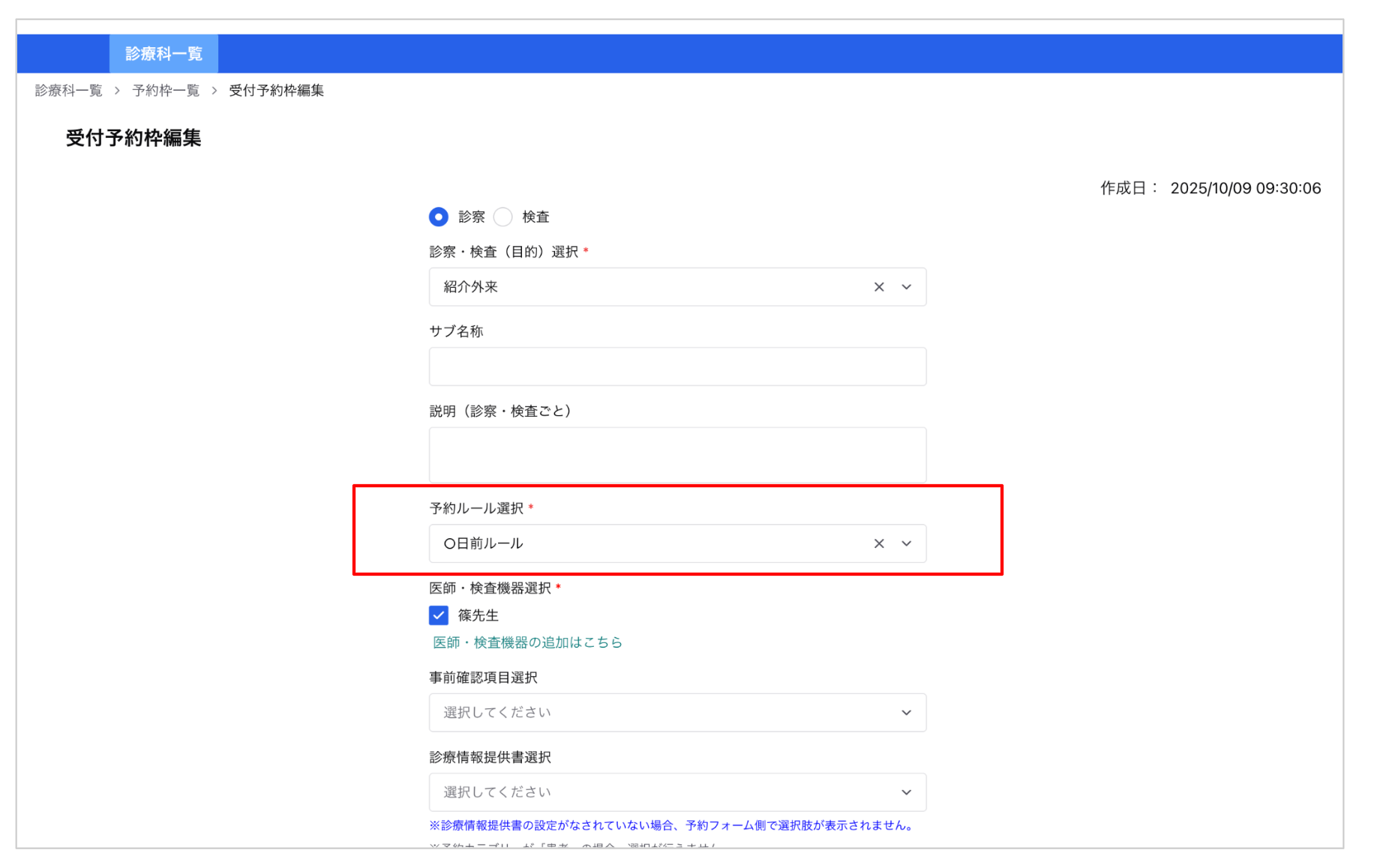This screenshot has width=1395, height=868.
Task: Clear the 紹介外来 selection with X icon
Action: pos(879,287)
